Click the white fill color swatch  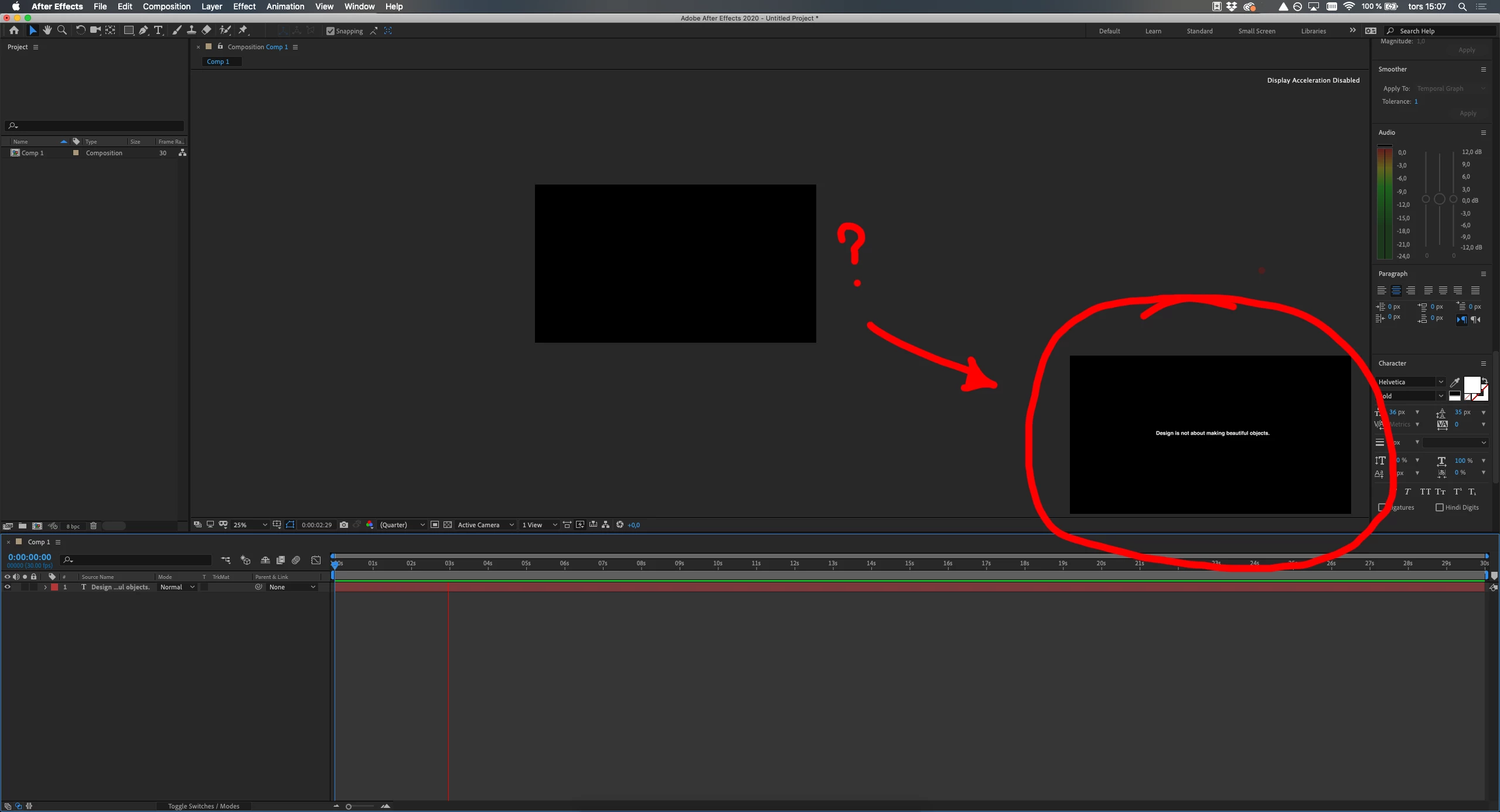(1471, 385)
